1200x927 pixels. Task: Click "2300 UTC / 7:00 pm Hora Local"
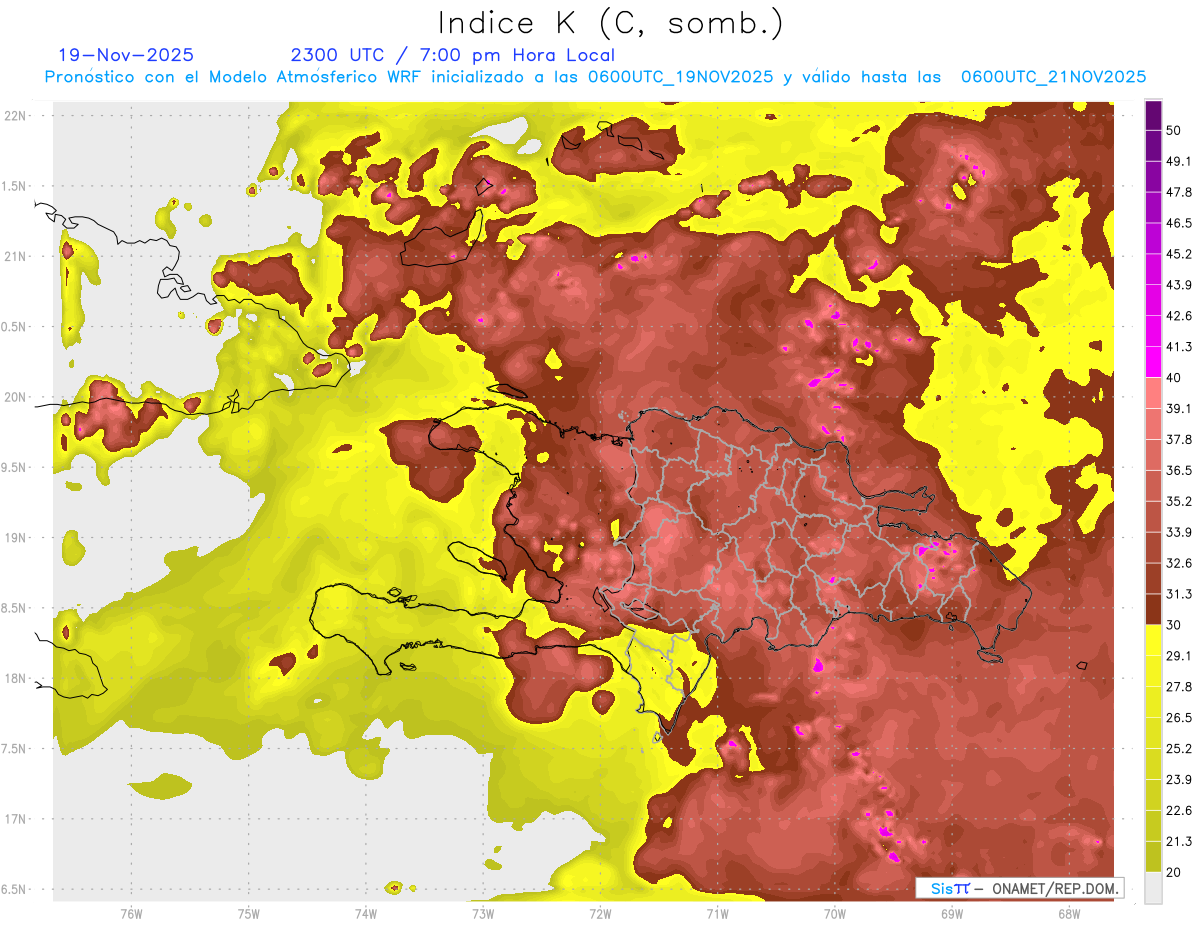(452, 55)
